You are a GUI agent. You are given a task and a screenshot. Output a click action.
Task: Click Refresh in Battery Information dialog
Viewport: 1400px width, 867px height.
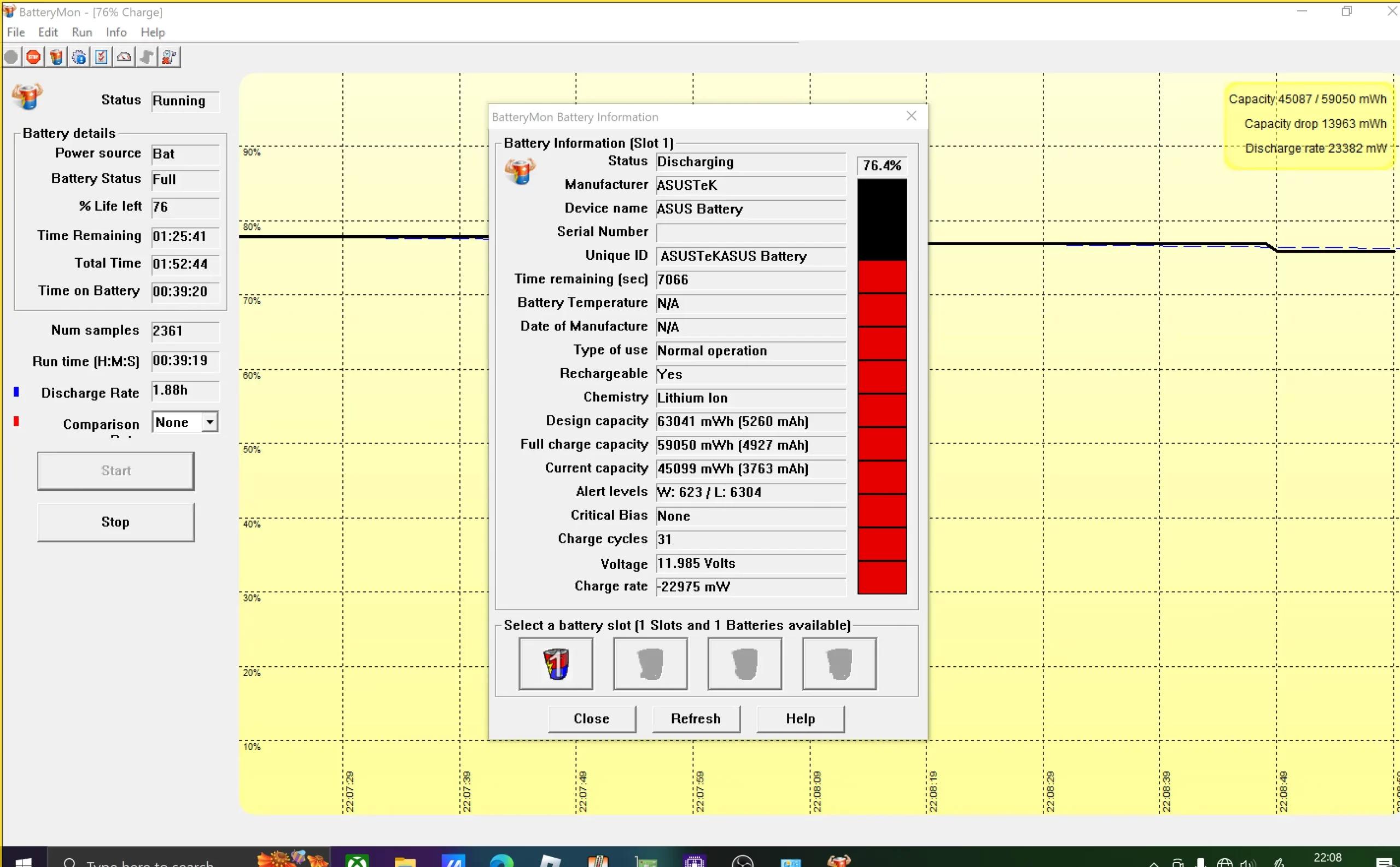tap(696, 719)
